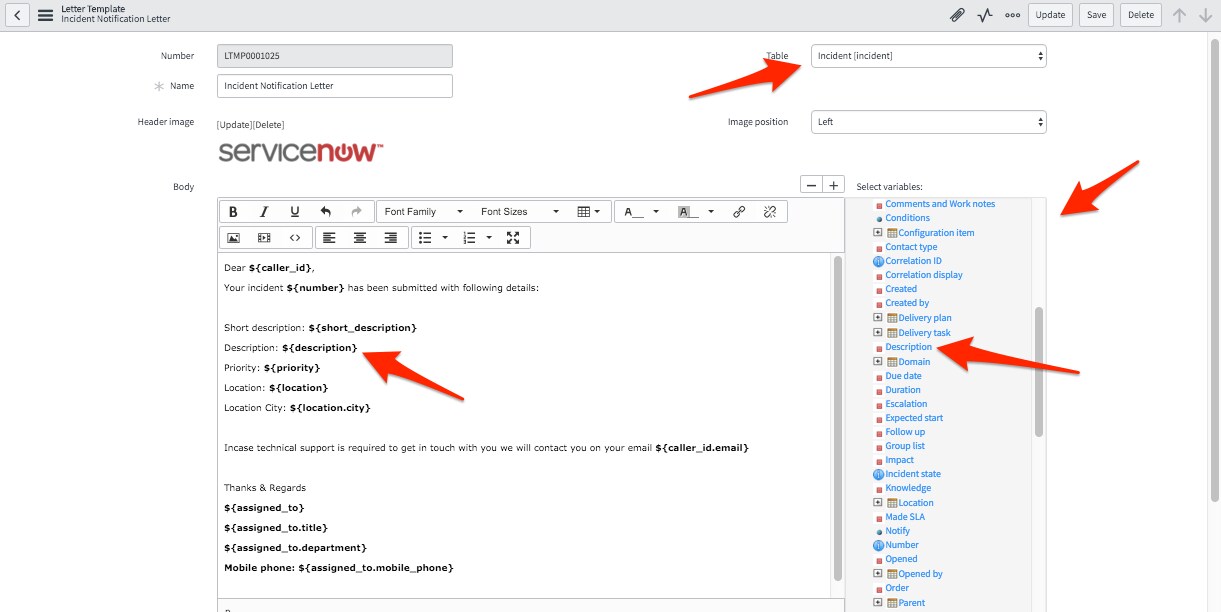Select the Incident state variable

(913, 474)
